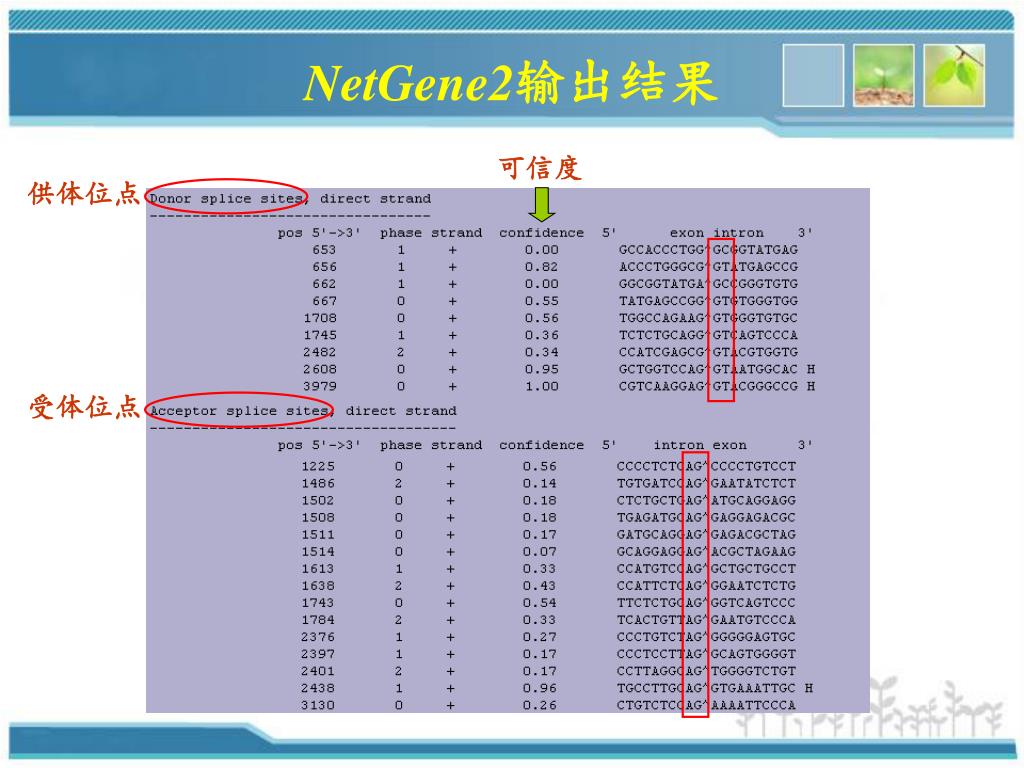Click acceptor position 1225
This screenshot has height=768, width=1024.
click(x=318, y=466)
